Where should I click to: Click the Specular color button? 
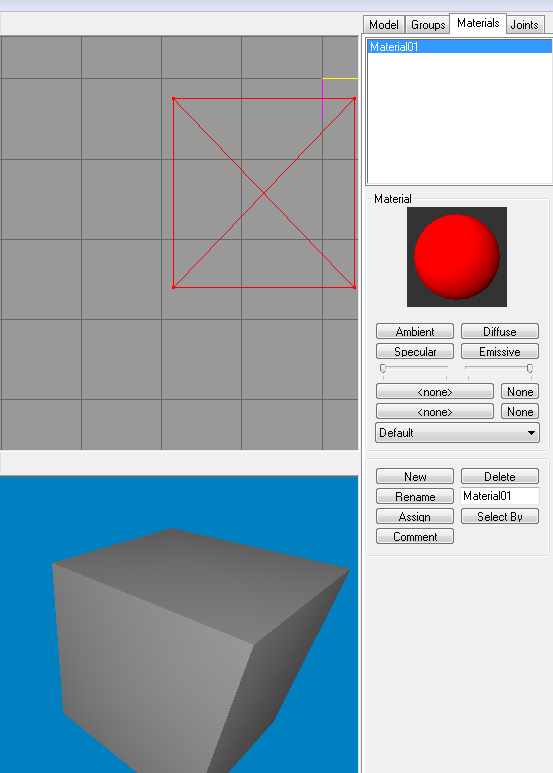(415, 351)
